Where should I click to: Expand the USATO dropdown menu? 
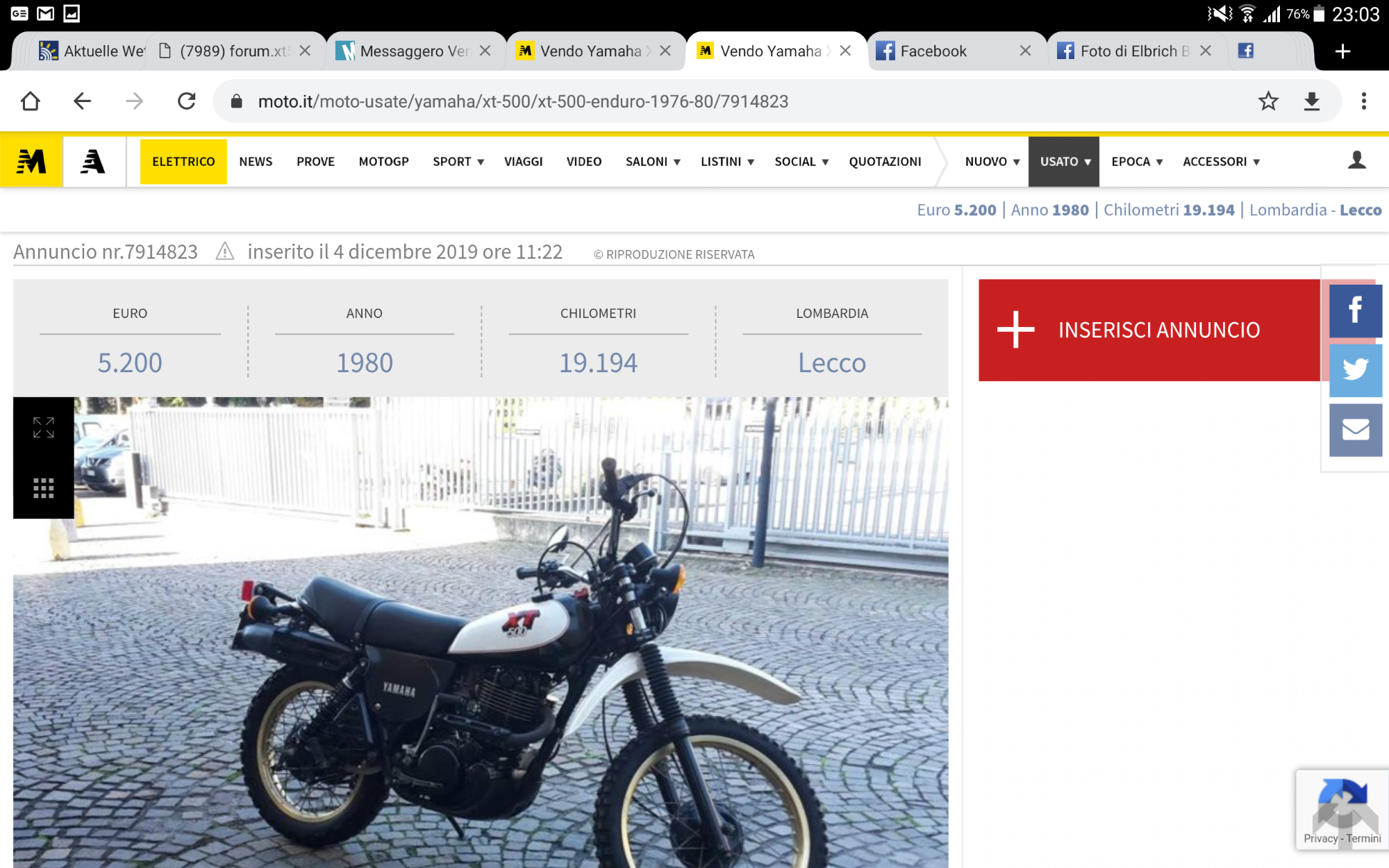click(1064, 162)
